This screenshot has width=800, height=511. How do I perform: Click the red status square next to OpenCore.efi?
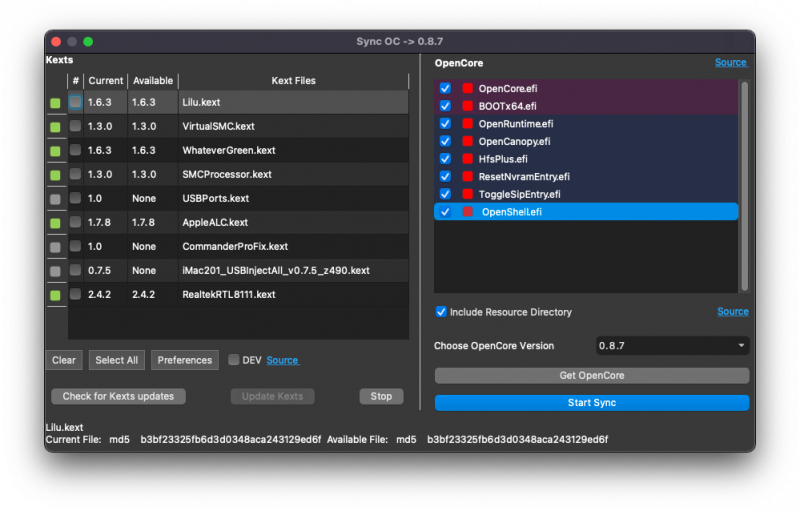[x=467, y=88]
